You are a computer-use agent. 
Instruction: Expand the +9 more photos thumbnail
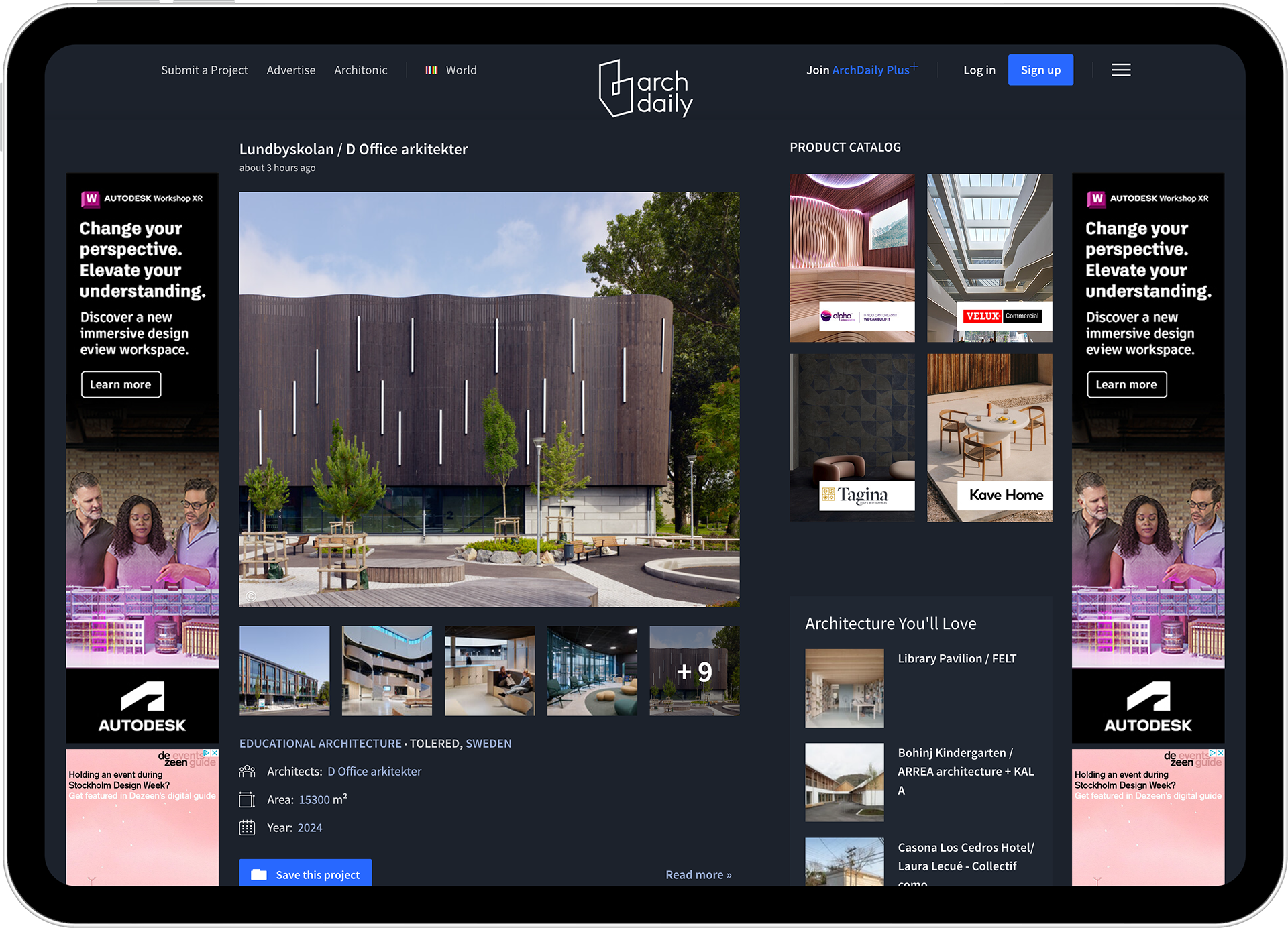694,671
